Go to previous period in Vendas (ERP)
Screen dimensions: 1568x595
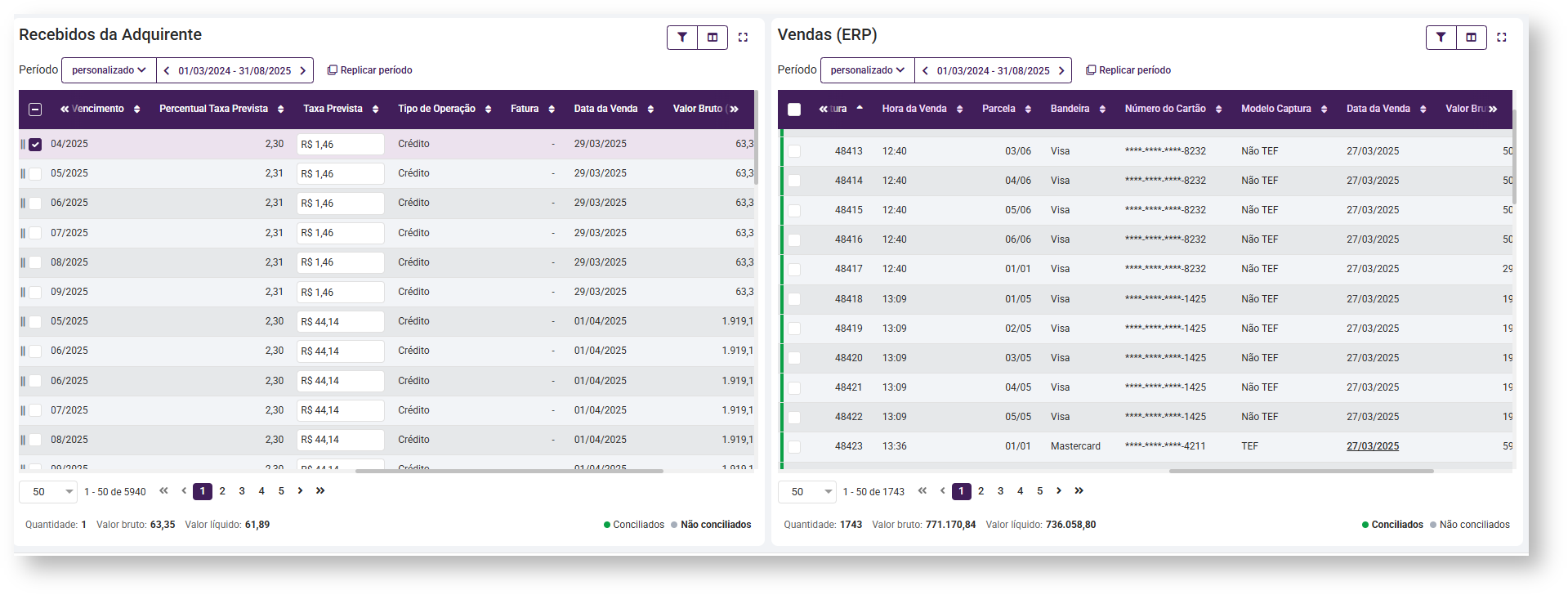click(925, 71)
